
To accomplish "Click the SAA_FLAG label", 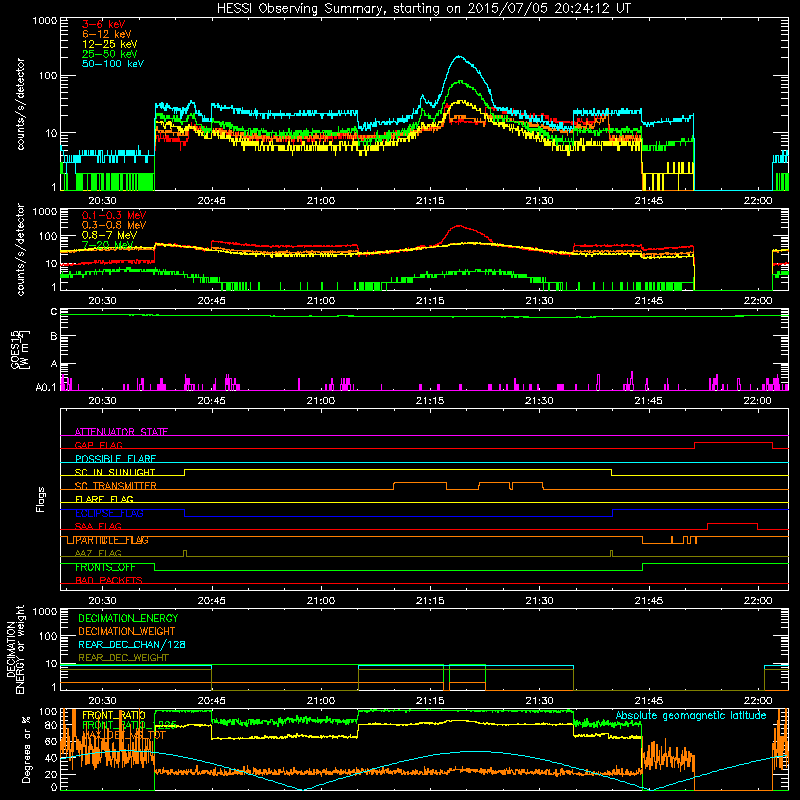I will coord(98,526).
